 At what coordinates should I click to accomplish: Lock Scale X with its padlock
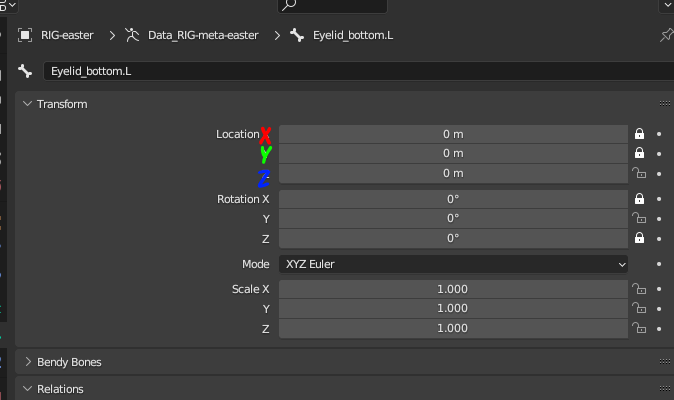pos(639,289)
